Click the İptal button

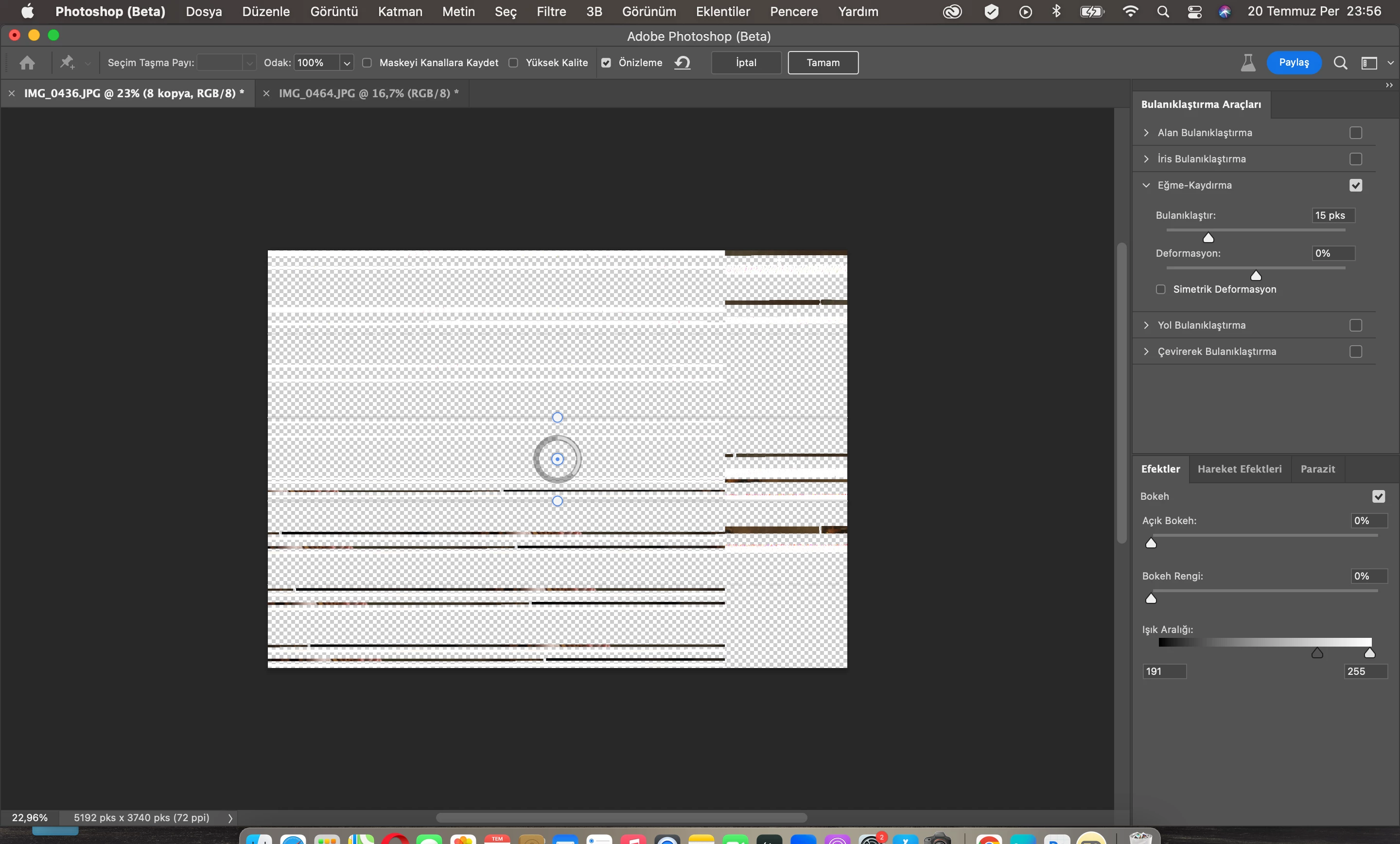[x=746, y=63]
